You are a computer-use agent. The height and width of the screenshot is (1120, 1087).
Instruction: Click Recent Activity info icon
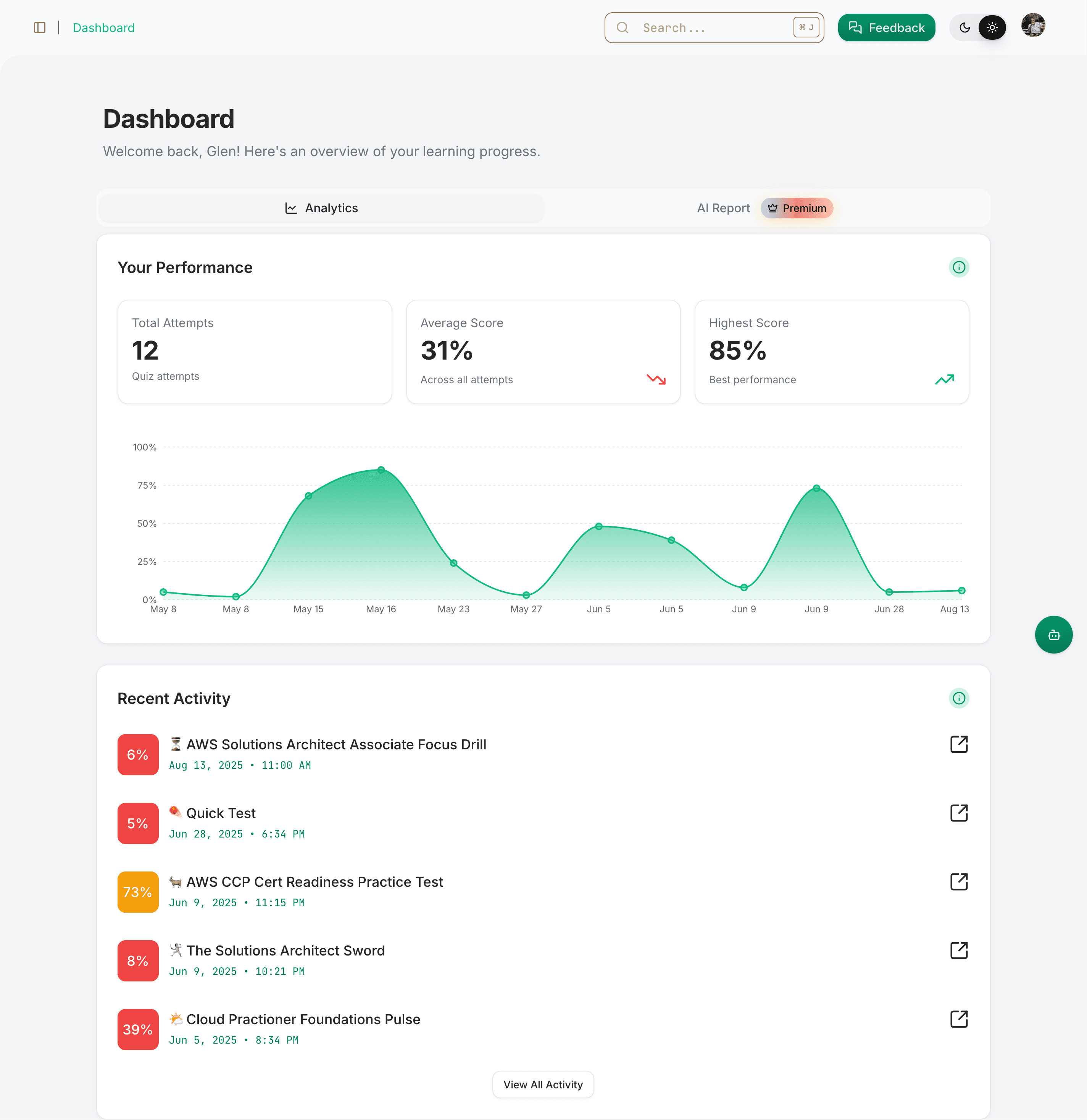pos(958,698)
